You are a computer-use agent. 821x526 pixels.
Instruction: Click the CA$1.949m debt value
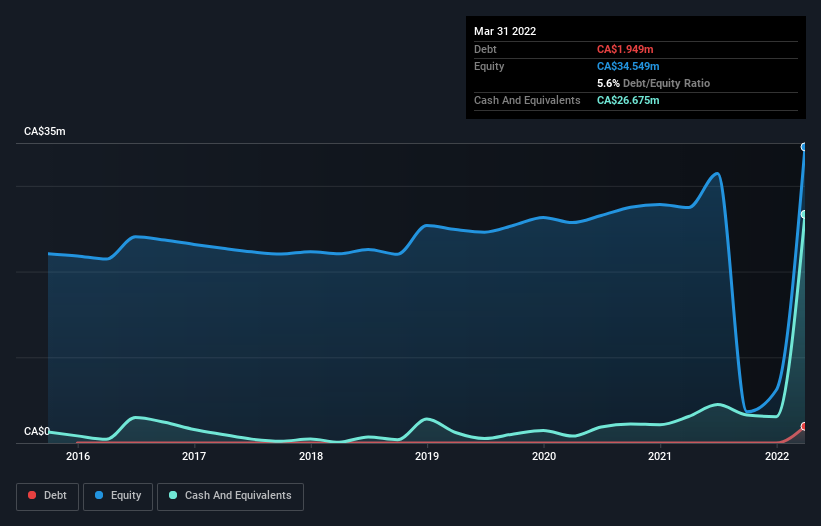(x=625, y=49)
